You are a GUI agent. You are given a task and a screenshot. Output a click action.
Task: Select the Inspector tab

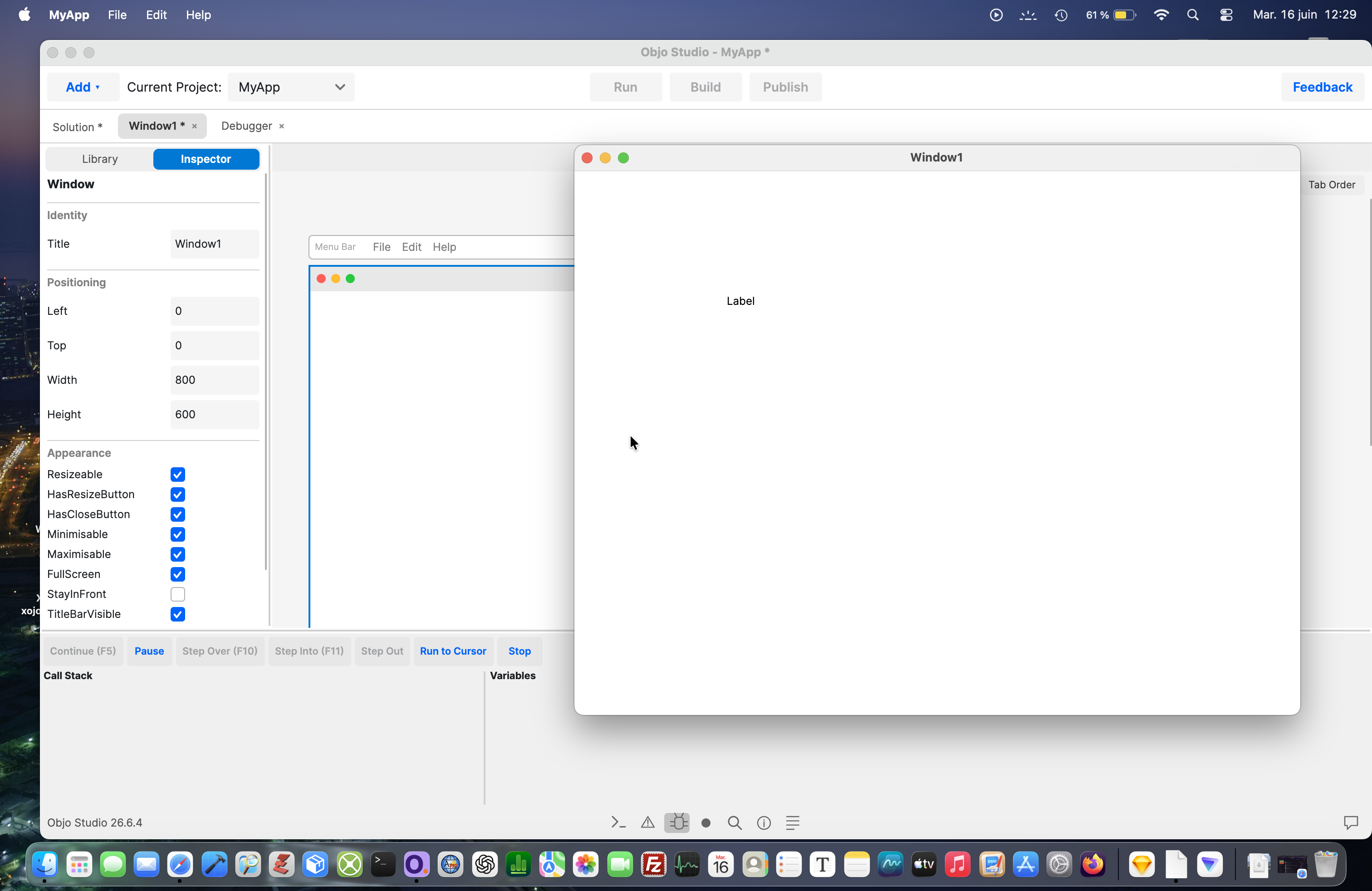coord(206,159)
